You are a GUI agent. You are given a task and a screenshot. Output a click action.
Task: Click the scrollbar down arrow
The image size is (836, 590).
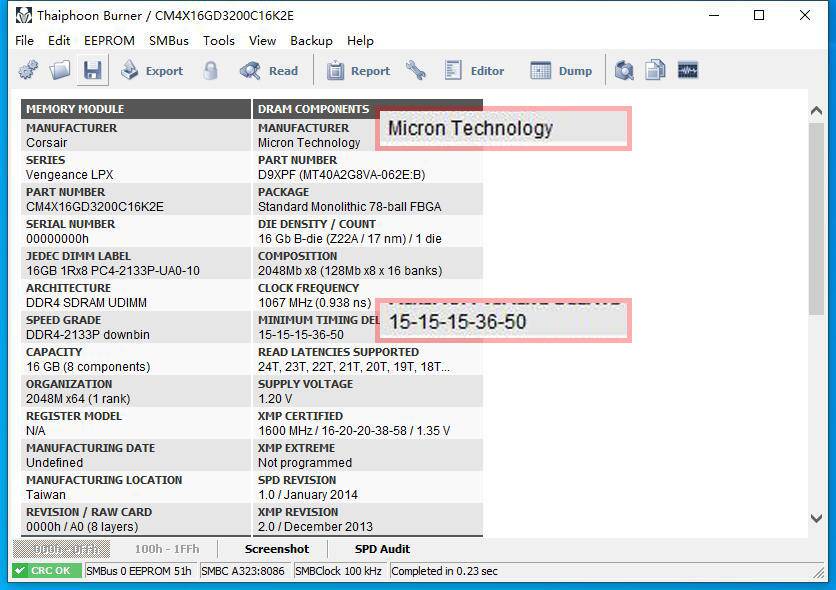point(816,518)
